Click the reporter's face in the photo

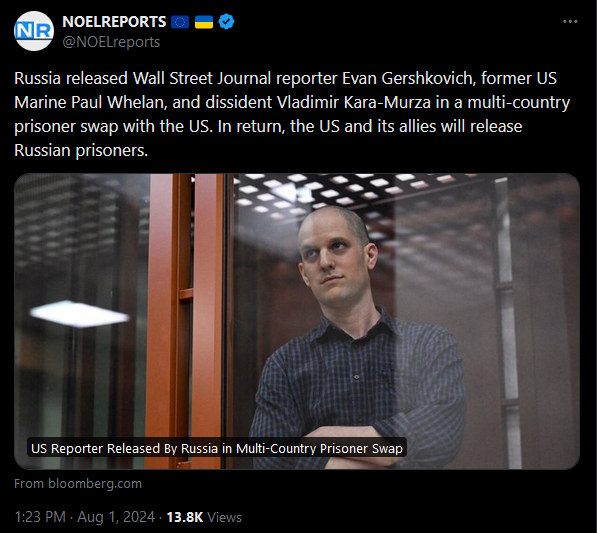click(x=335, y=259)
